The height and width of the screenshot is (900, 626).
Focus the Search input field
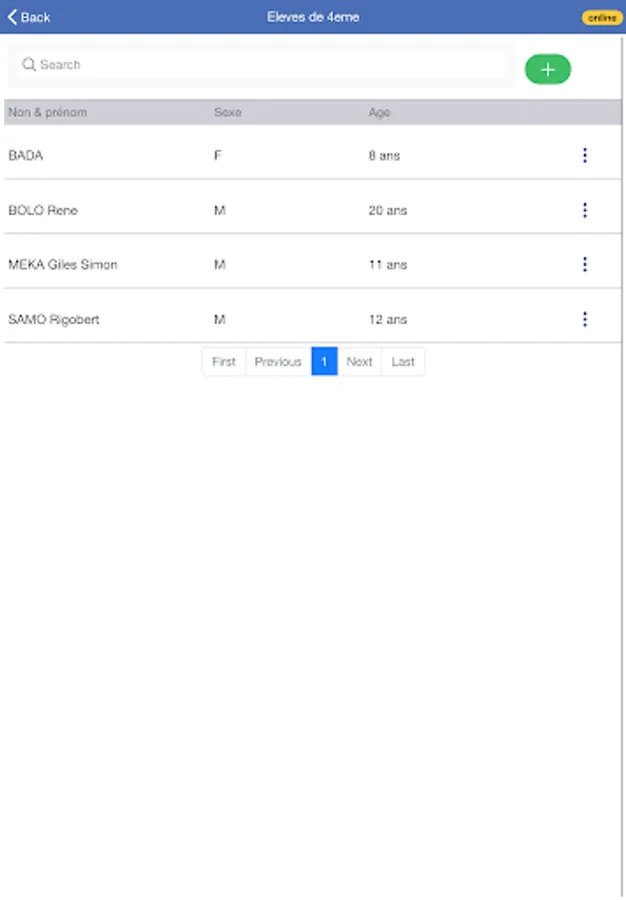(x=261, y=64)
